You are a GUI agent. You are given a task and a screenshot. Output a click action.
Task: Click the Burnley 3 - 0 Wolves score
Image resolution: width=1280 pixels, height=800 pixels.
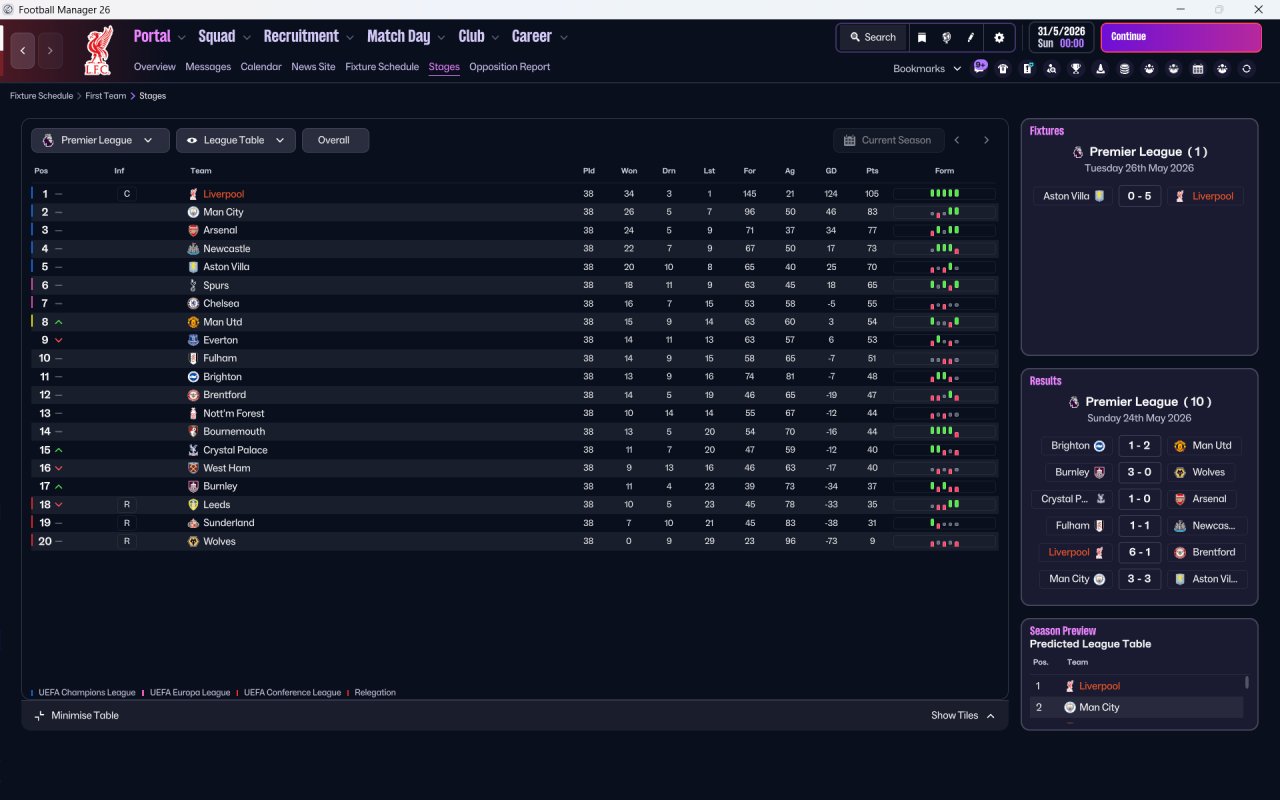pos(1139,472)
